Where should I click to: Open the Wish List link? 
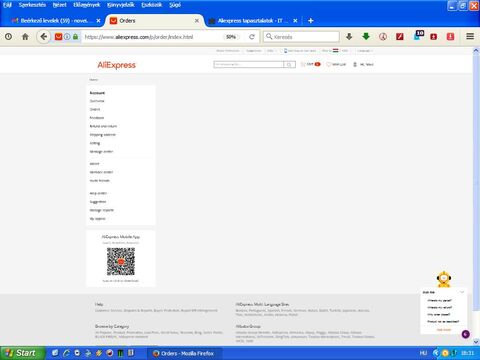(x=336, y=64)
